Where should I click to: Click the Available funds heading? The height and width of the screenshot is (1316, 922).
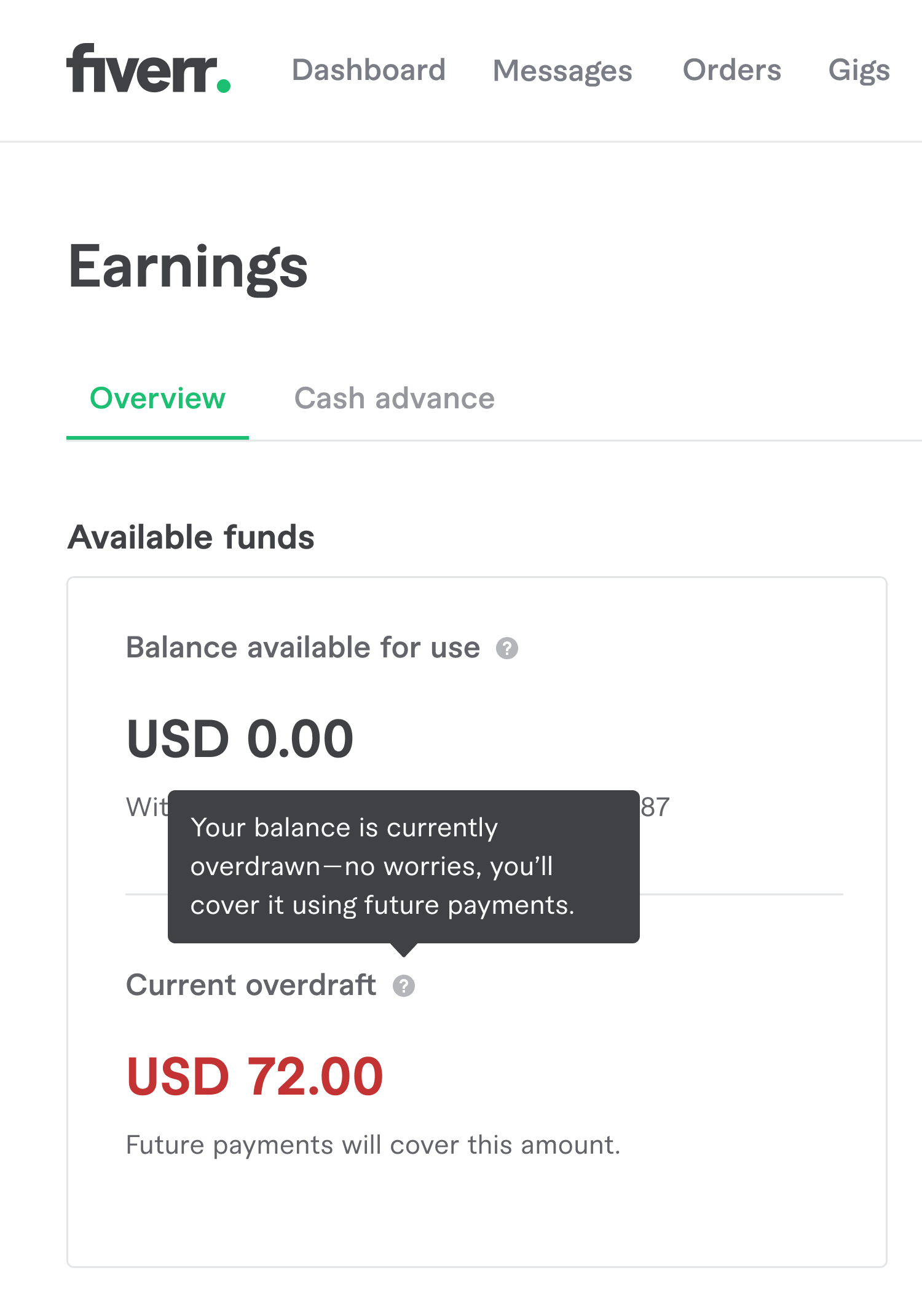point(190,536)
